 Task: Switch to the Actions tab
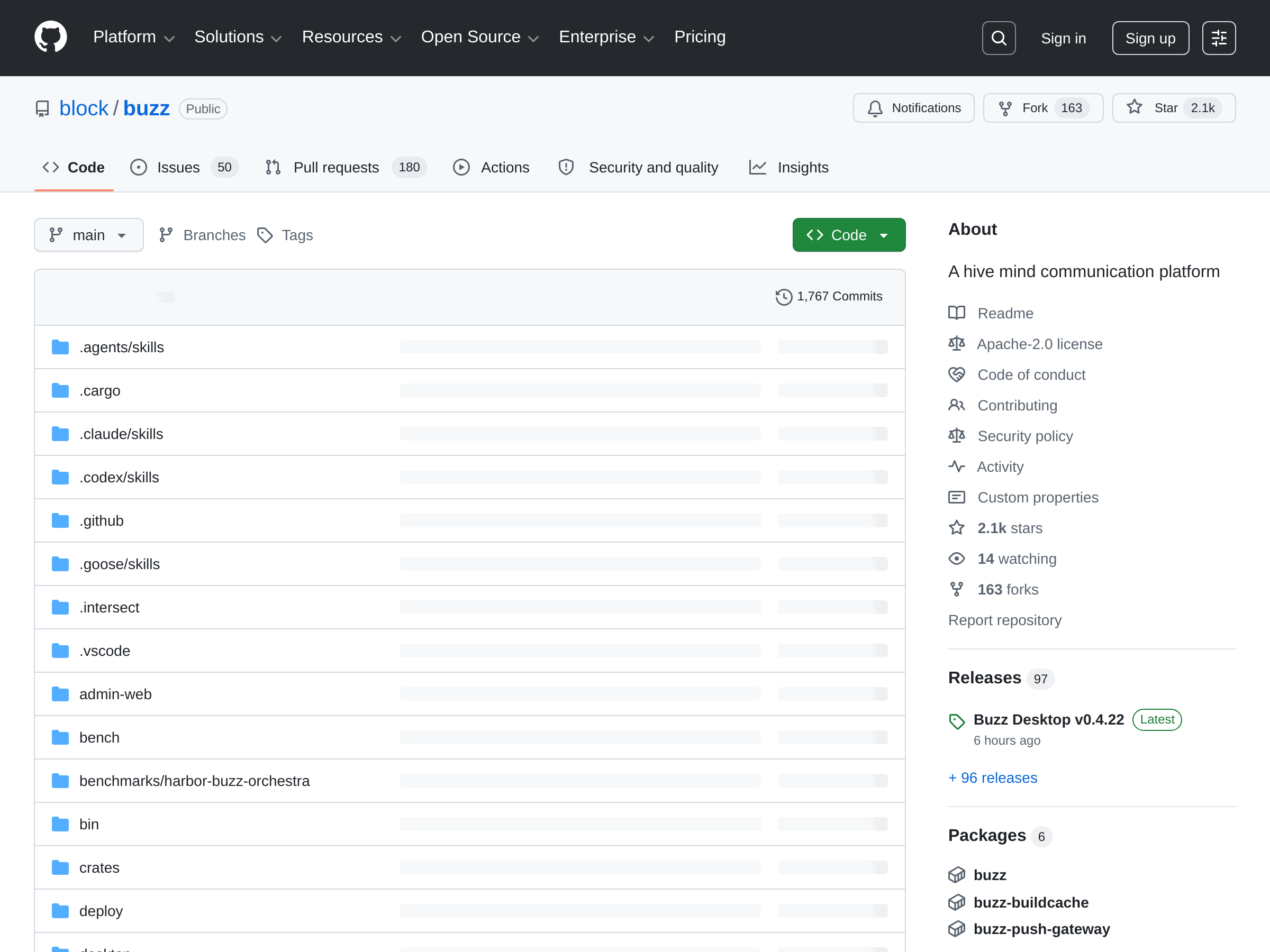point(491,168)
